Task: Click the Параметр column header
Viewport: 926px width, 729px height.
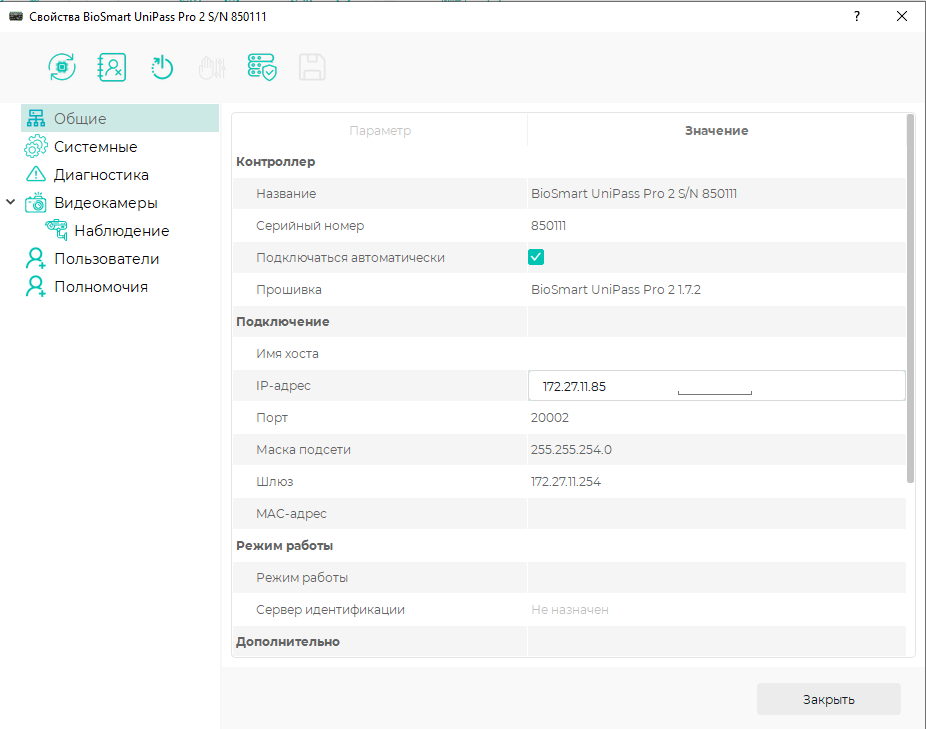Action: click(x=380, y=131)
